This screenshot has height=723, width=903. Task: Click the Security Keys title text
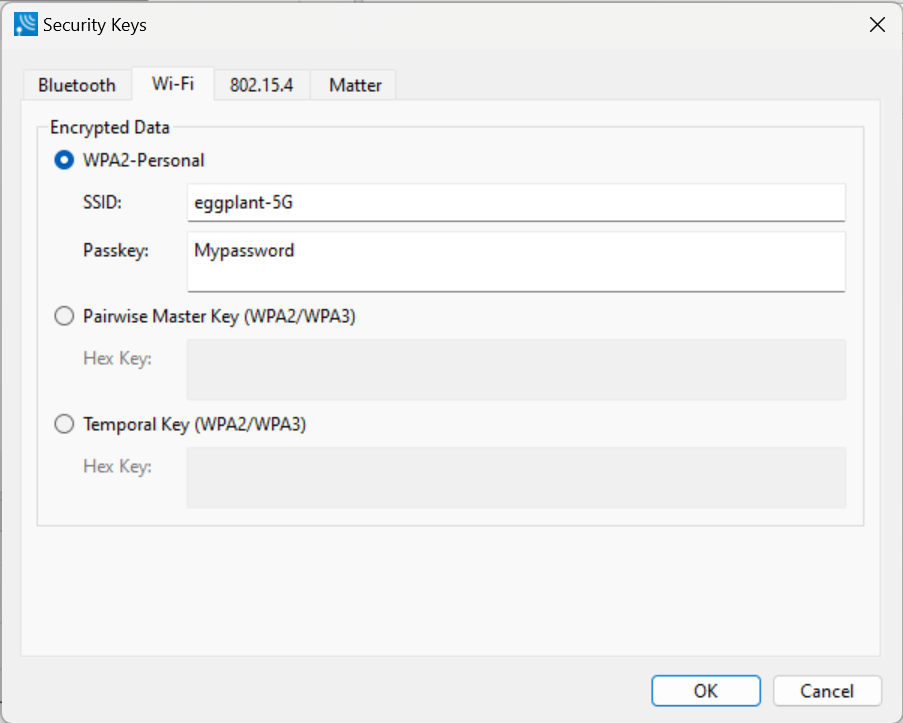click(x=95, y=25)
